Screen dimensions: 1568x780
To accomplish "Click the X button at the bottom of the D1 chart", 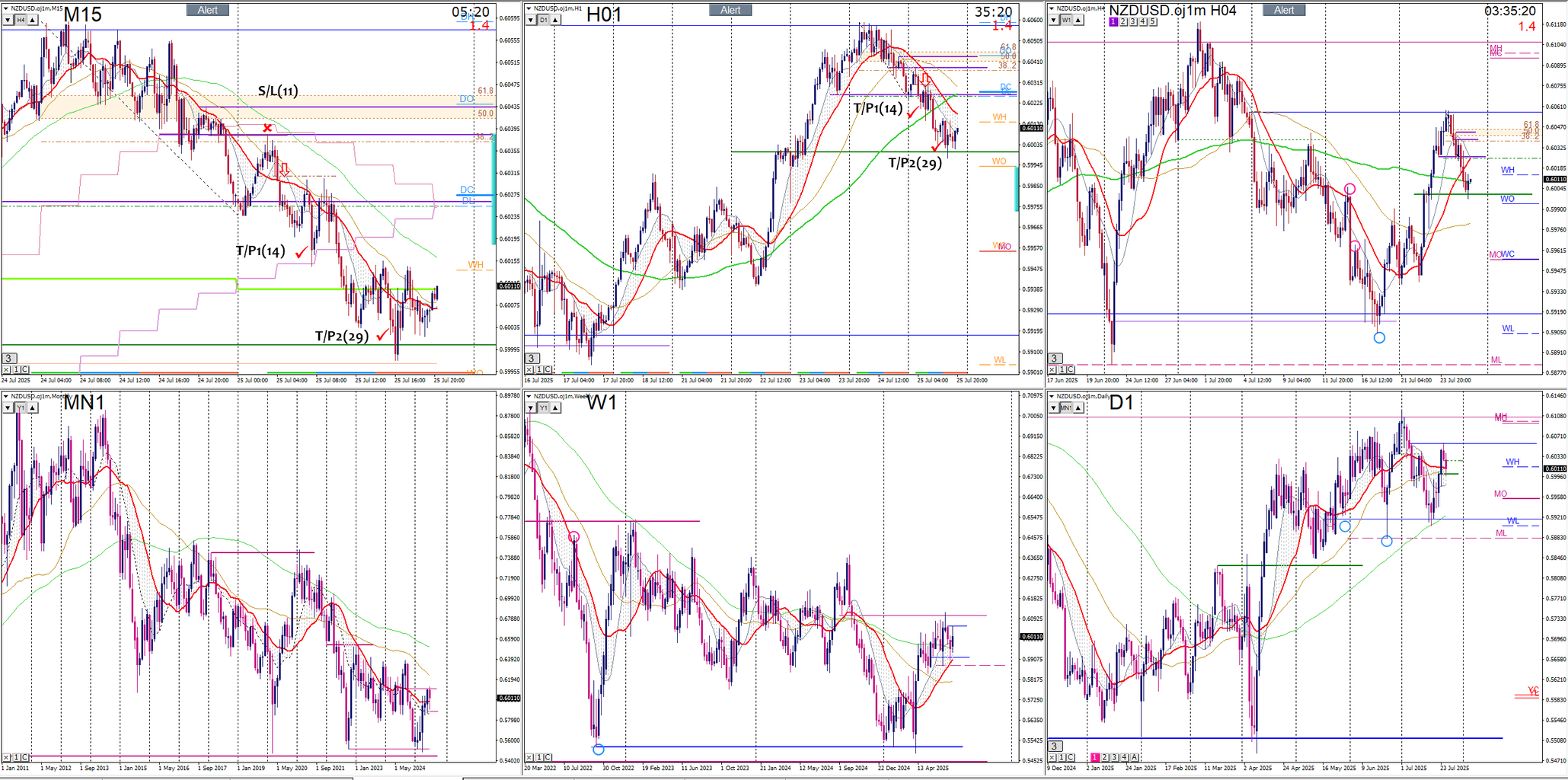I will (x=1053, y=757).
